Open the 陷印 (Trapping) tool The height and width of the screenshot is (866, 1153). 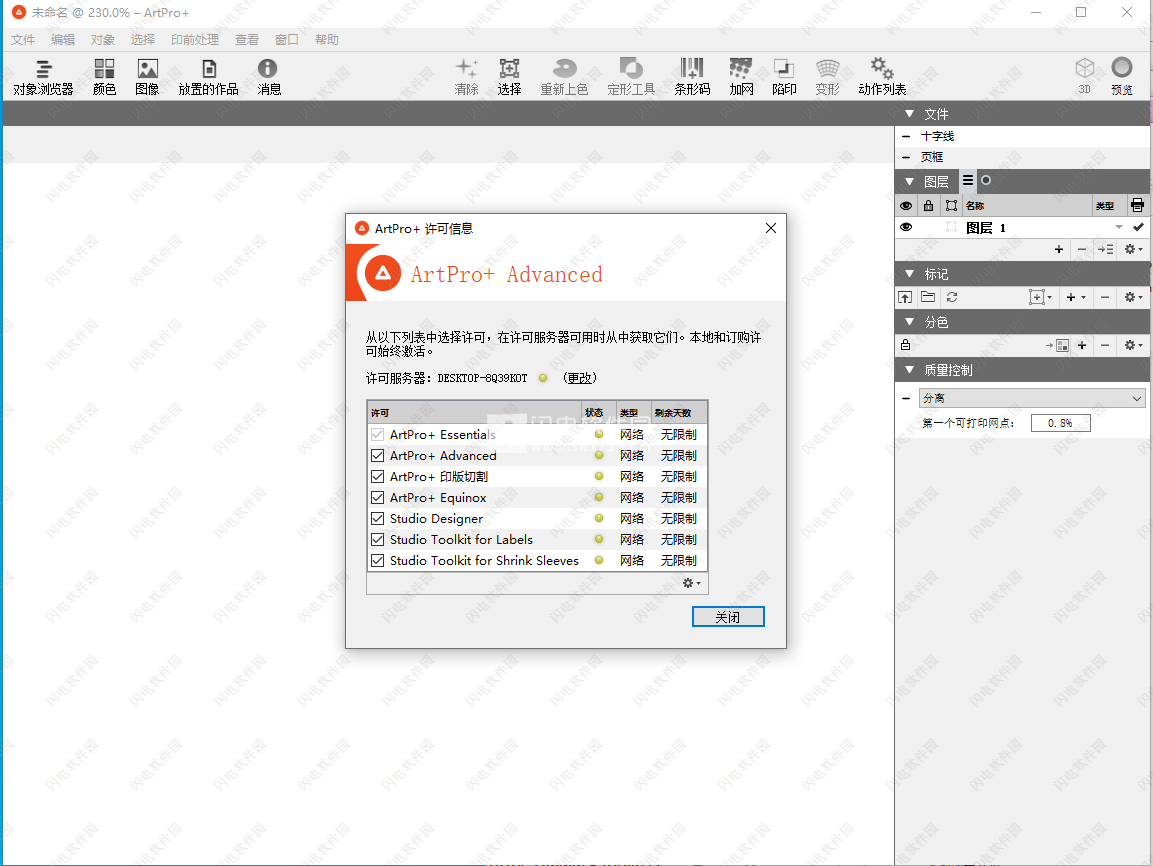tap(784, 75)
